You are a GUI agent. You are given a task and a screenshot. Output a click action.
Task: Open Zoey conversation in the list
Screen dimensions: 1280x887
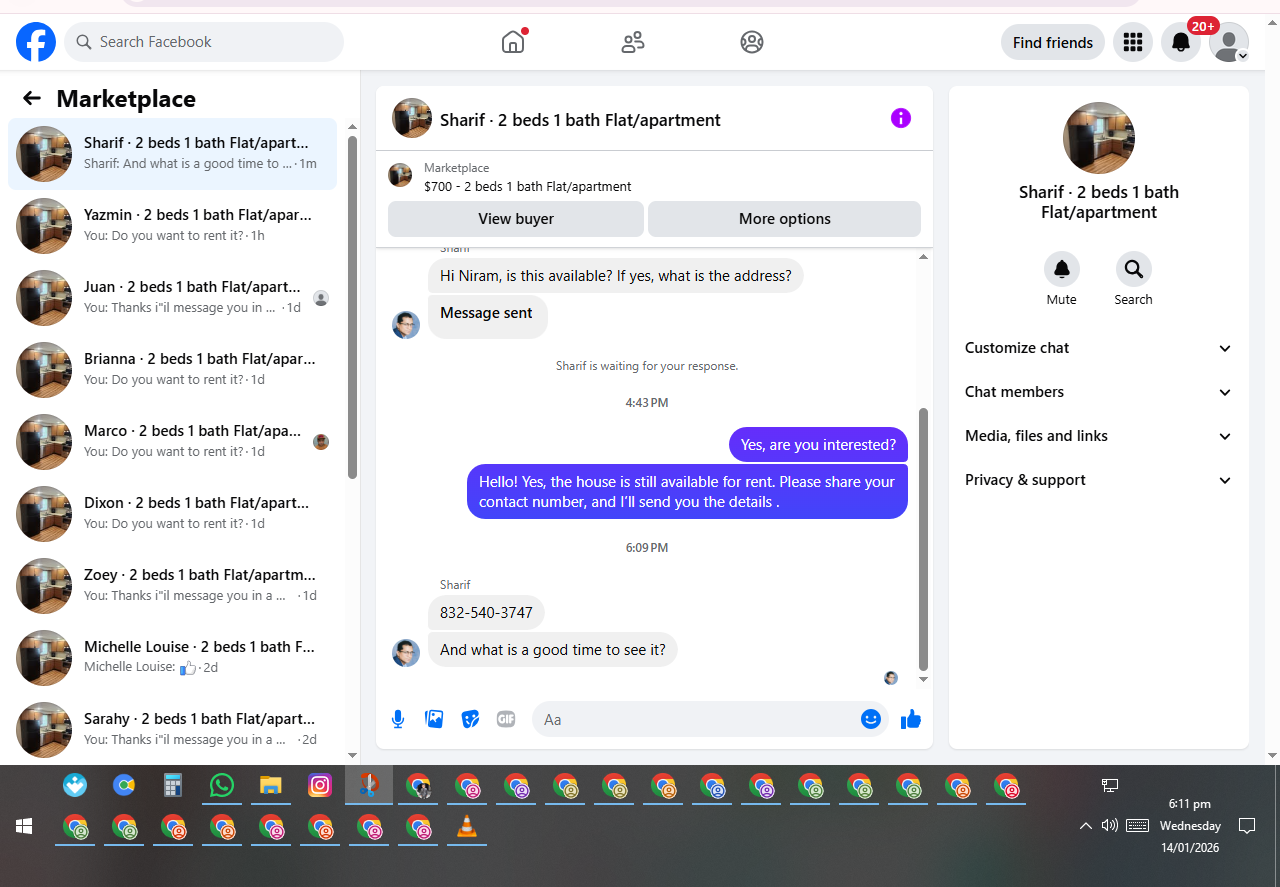(x=172, y=586)
